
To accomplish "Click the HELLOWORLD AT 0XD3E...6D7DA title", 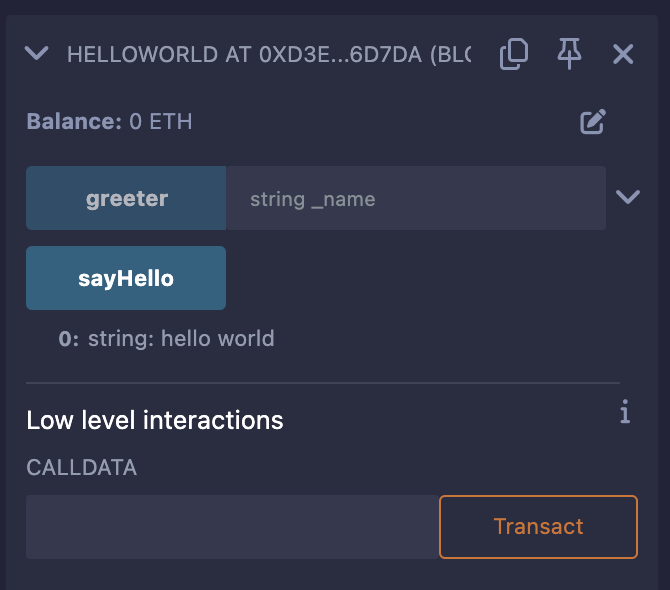I will 269,55.
